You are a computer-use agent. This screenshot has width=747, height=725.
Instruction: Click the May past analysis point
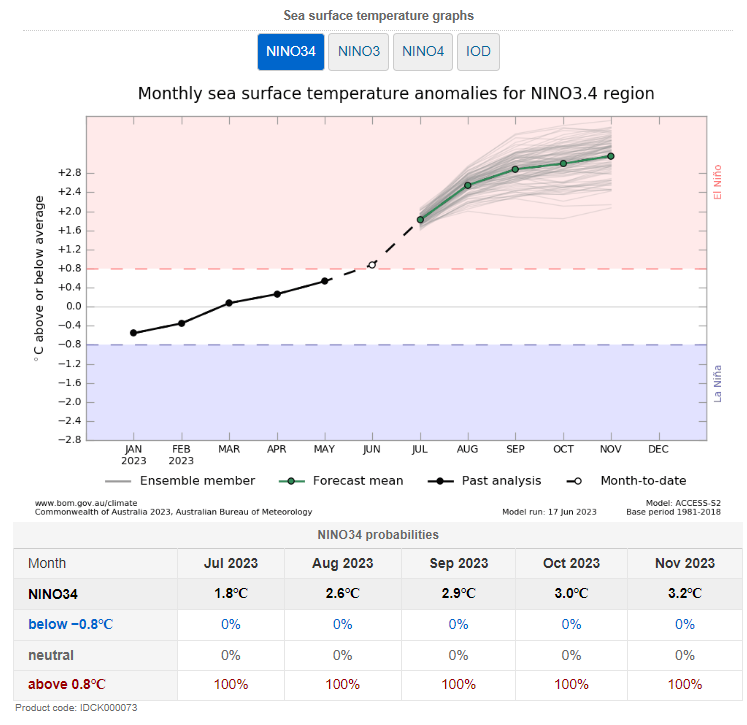325,281
